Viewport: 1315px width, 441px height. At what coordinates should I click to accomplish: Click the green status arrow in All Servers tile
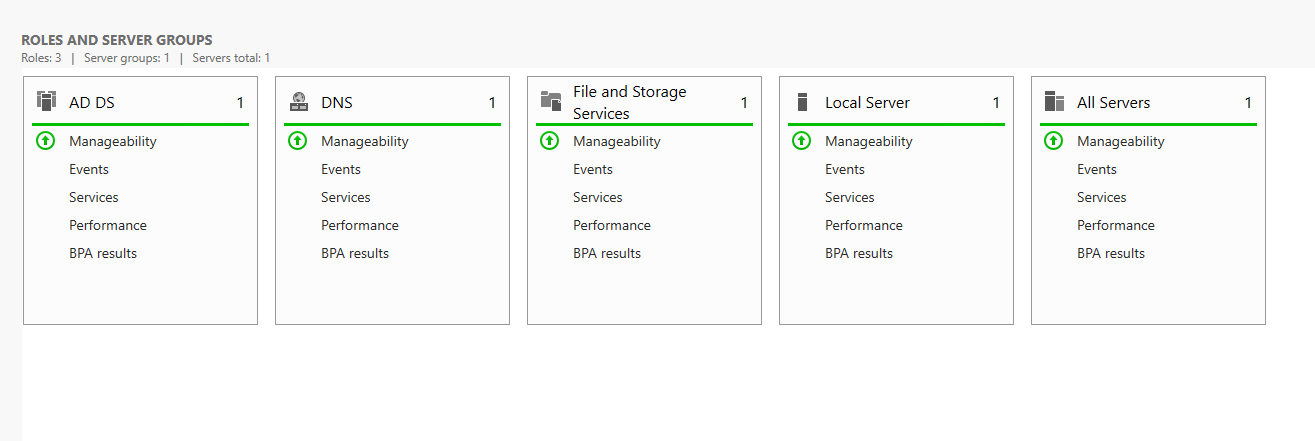1053,141
